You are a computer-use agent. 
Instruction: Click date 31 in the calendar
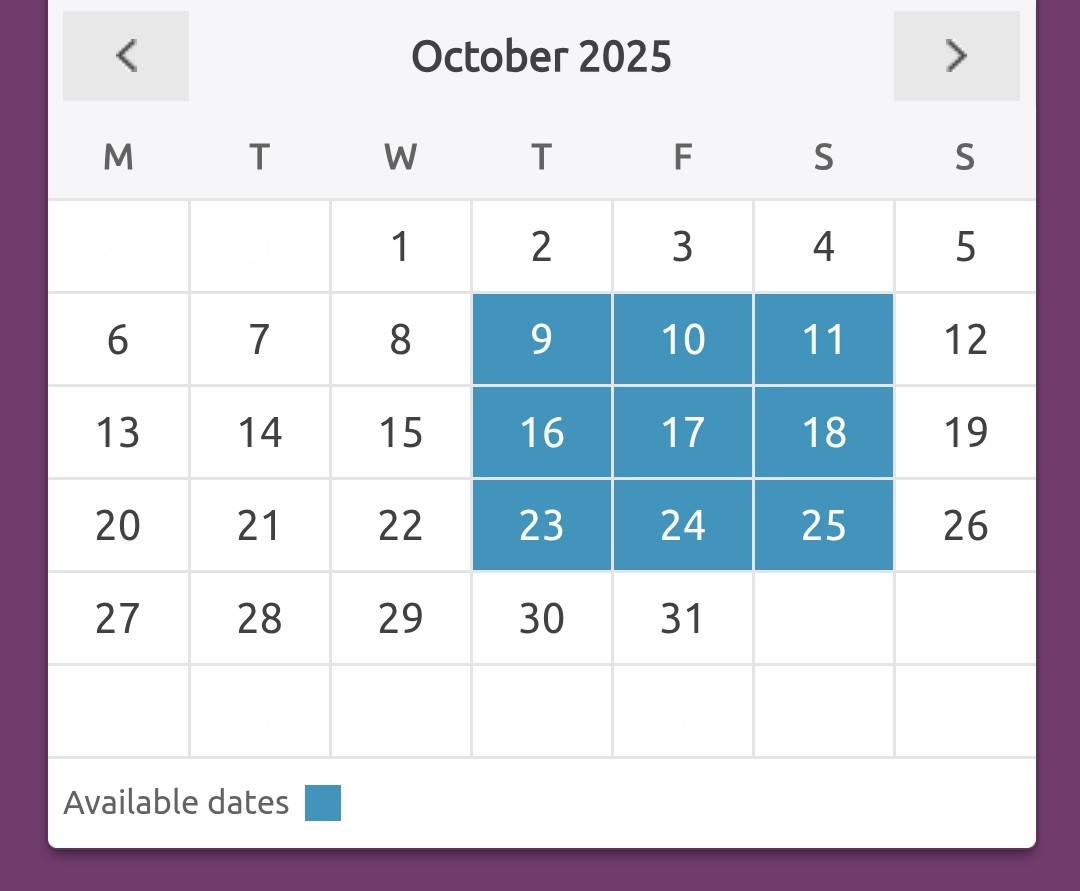tap(683, 618)
